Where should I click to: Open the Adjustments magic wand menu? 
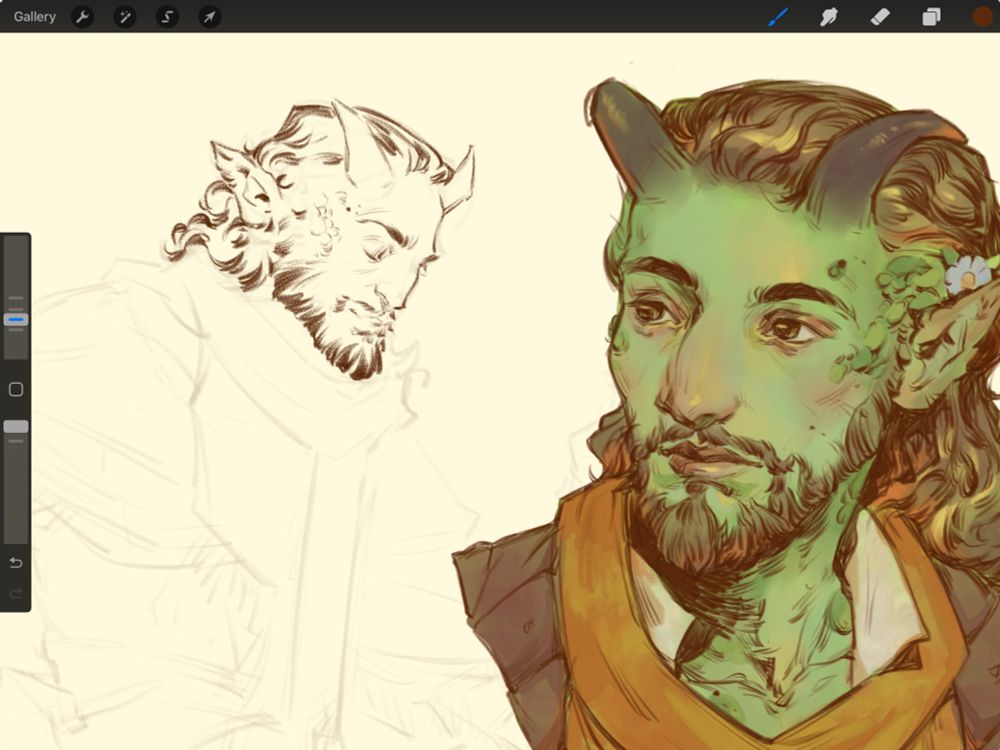tap(125, 17)
